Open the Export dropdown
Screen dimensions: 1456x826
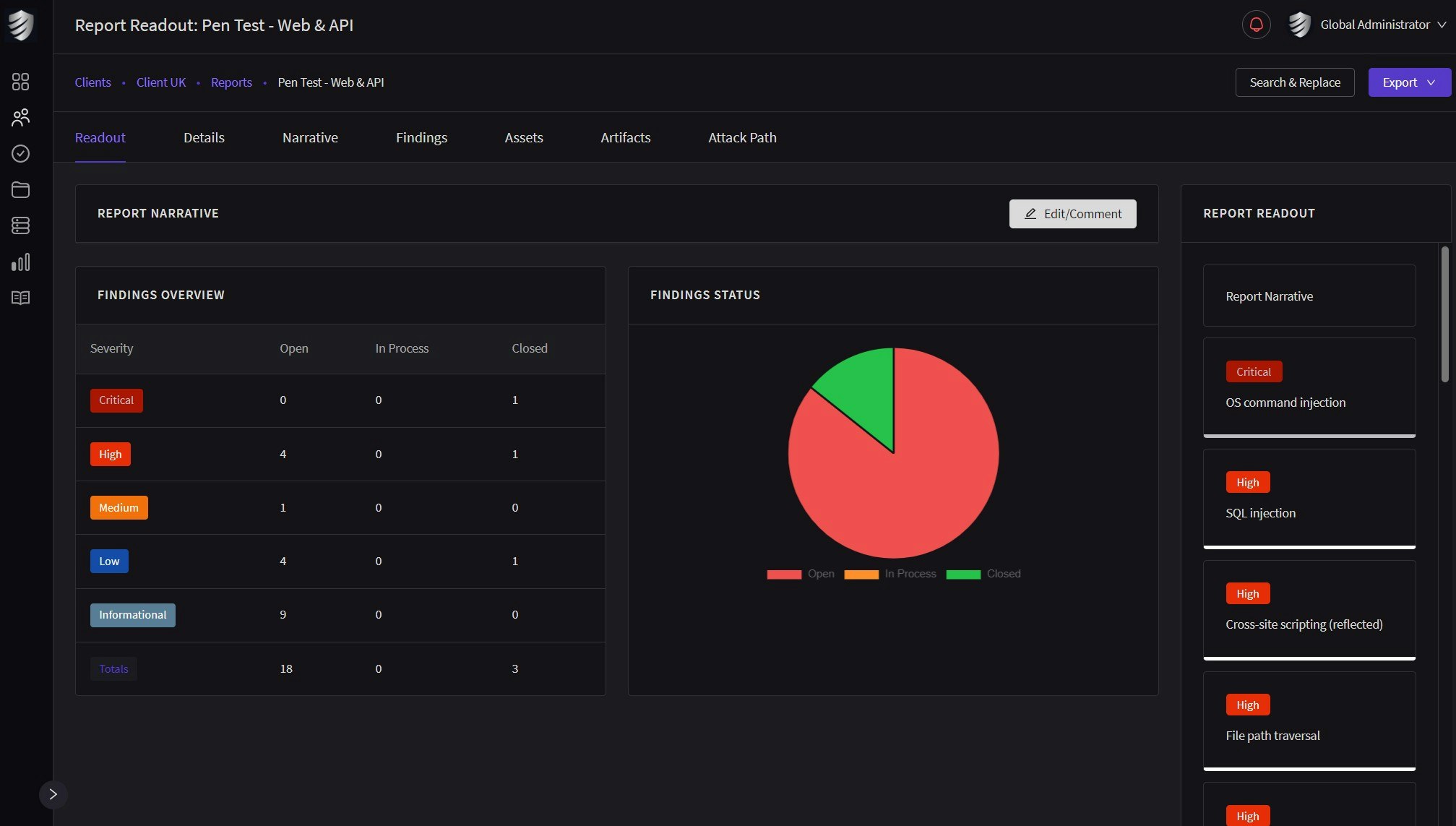1409,82
